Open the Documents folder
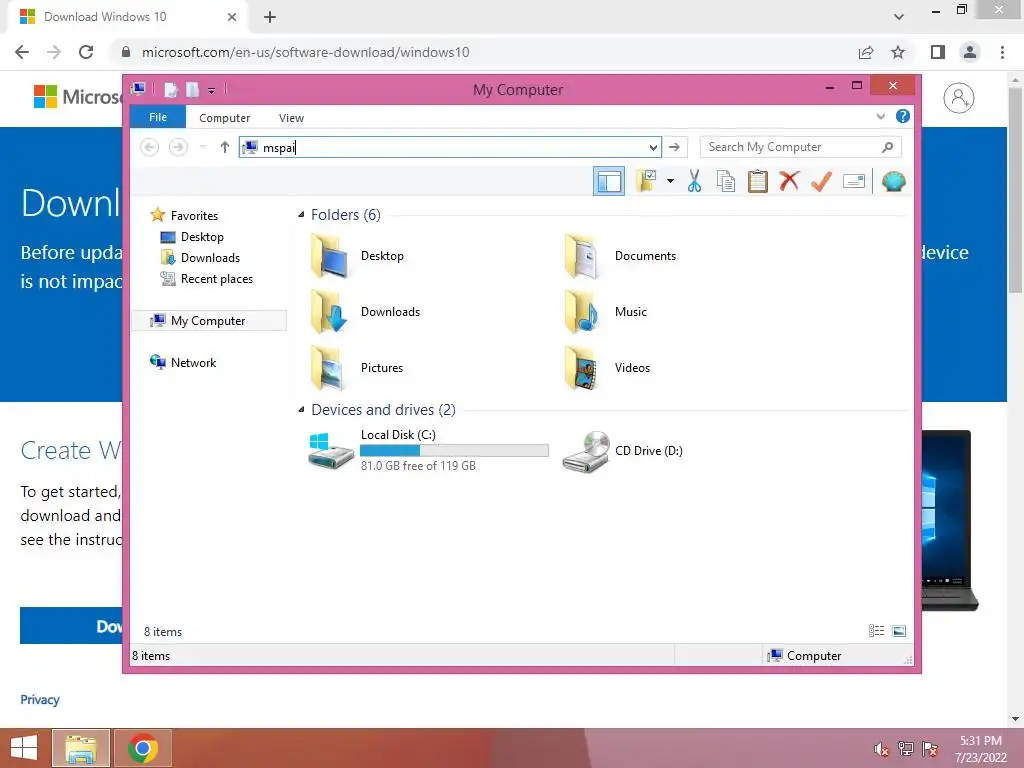 tap(620, 256)
